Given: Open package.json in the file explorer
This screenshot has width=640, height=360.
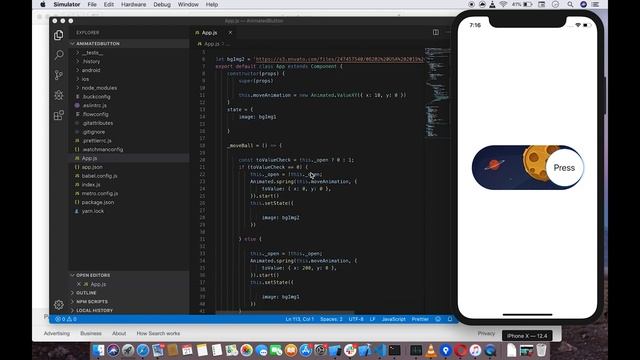Looking at the screenshot, I should pyautogui.click(x=129, y=202).
